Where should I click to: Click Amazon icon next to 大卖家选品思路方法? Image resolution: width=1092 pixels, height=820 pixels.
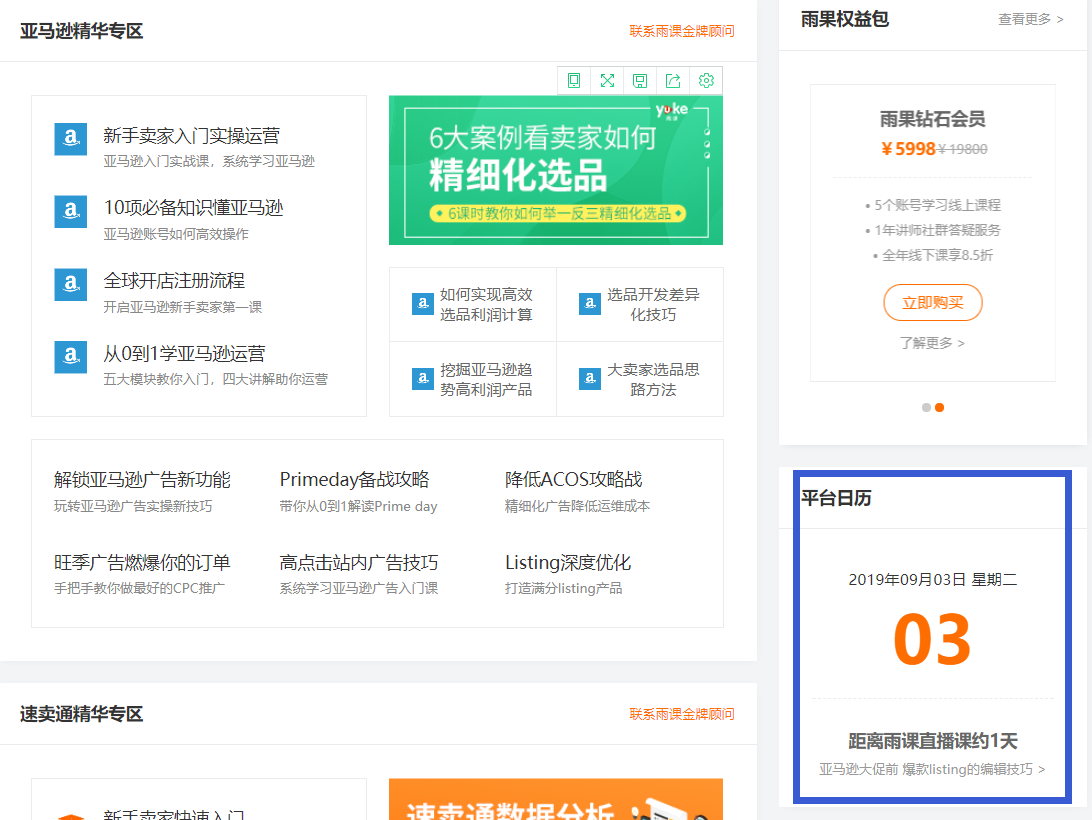[590, 379]
